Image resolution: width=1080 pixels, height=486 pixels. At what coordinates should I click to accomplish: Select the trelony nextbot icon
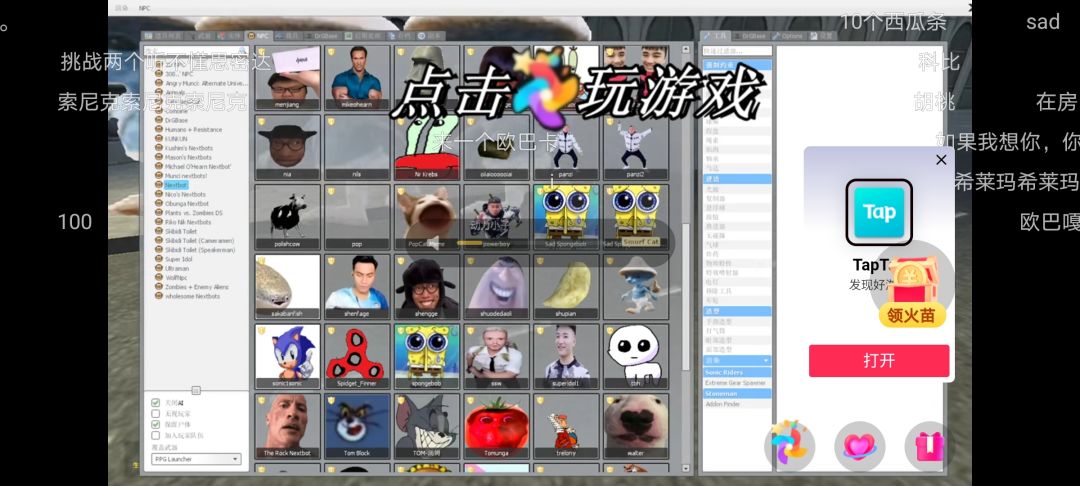(565, 426)
